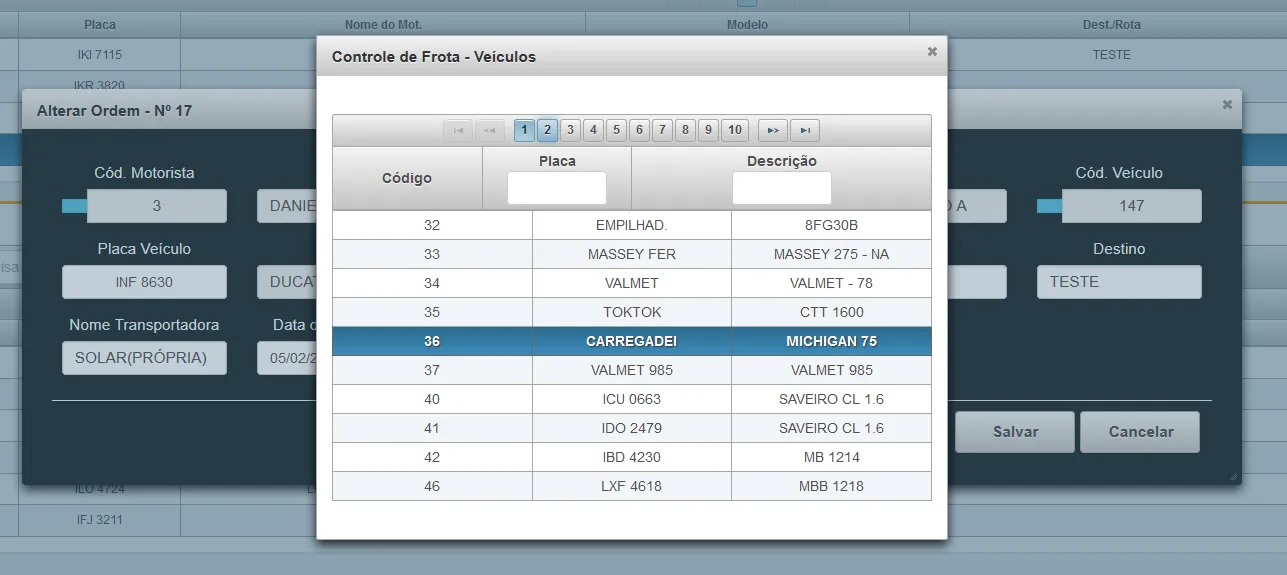1287x575 pixels.
Task: Select the CTT 1600 description cell
Action: pos(831,312)
